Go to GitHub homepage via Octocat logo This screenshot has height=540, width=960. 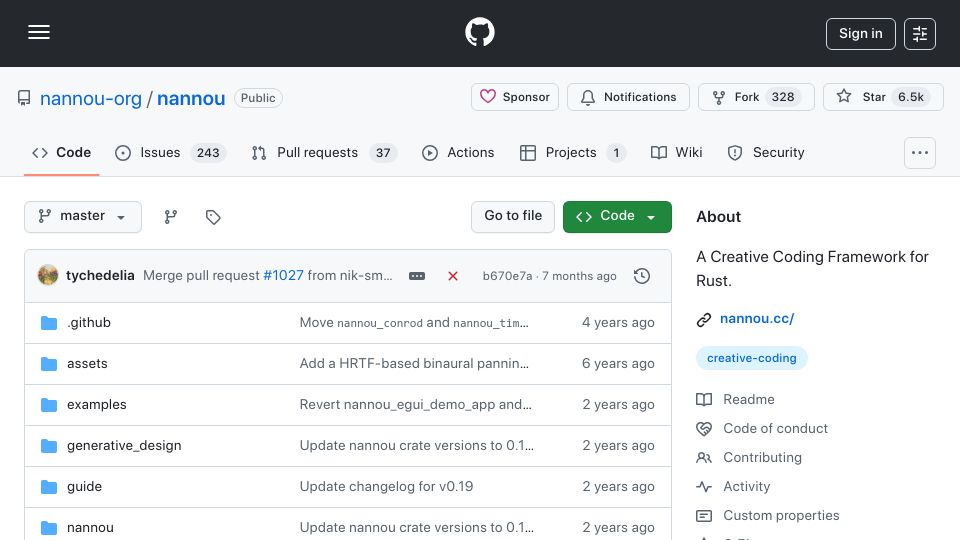479,32
